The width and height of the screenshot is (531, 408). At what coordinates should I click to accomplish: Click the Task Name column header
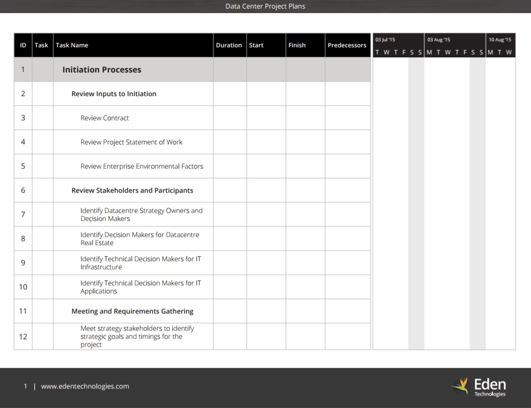pyautogui.click(x=133, y=45)
